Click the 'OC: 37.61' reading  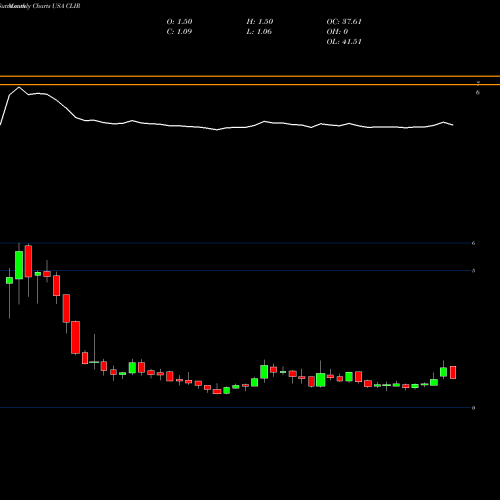coord(344,21)
